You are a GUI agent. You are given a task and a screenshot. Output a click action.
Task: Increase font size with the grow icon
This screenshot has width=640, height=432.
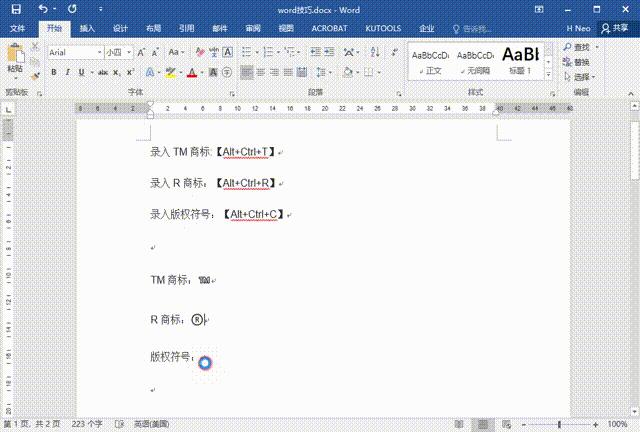(141, 52)
